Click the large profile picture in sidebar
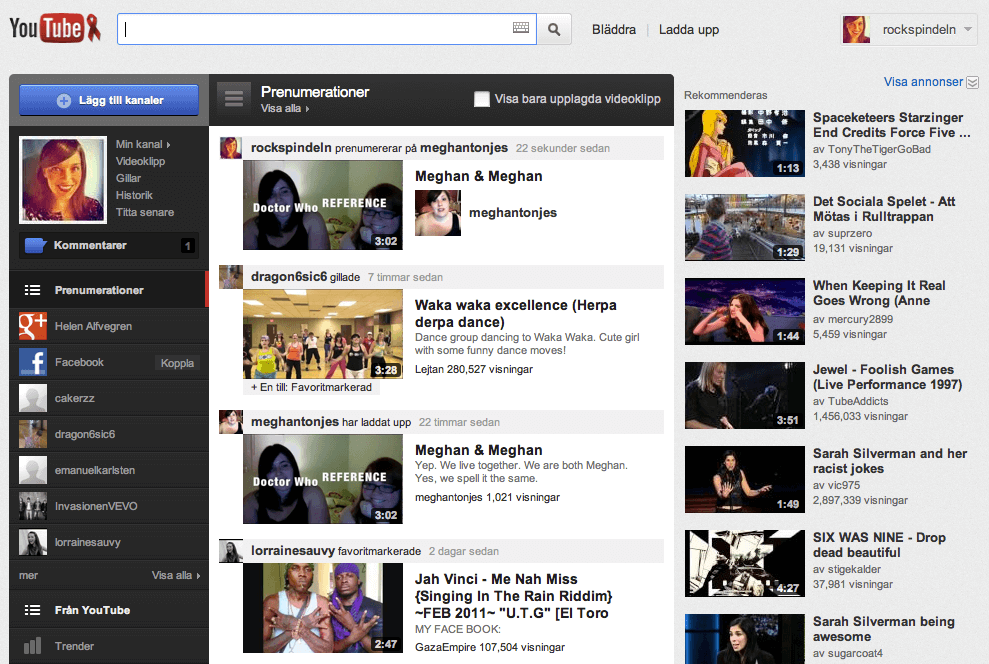This screenshot has width=989, height=664. pyautogui.click(x=63, y=180)
